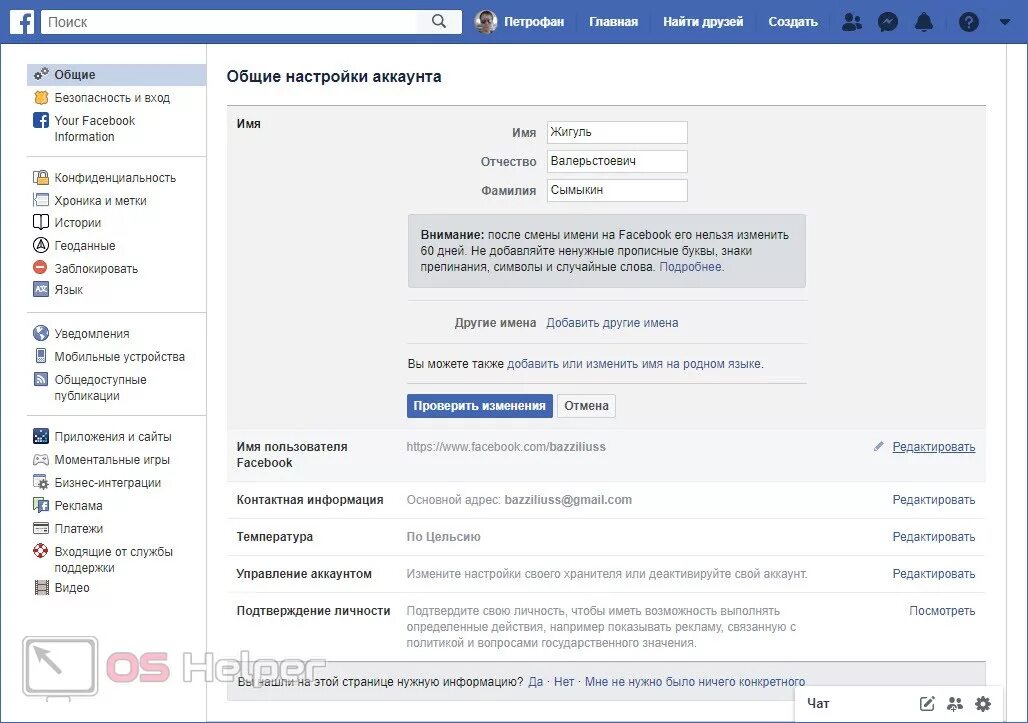Screen dimensions: 1028x723
Task: Click Редактировать for Имя пользователя Facebook
Action: pyautogui.click(x=934, y=447)
